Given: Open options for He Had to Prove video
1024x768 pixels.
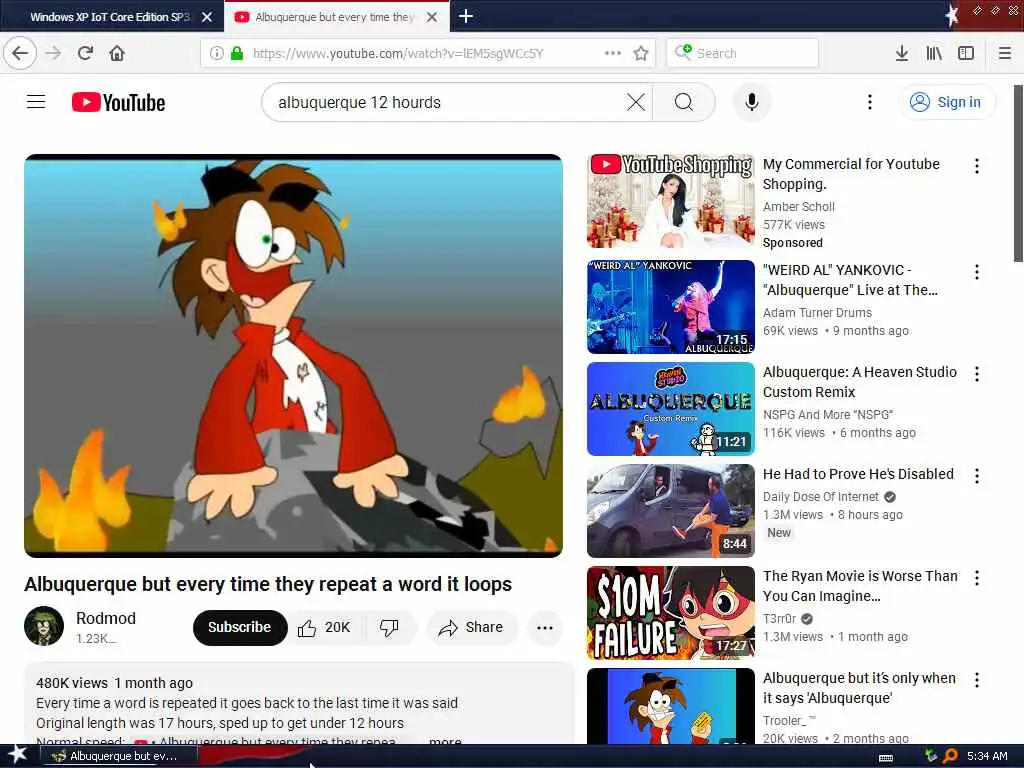Looking at the screenshot, I should [976, 475].
